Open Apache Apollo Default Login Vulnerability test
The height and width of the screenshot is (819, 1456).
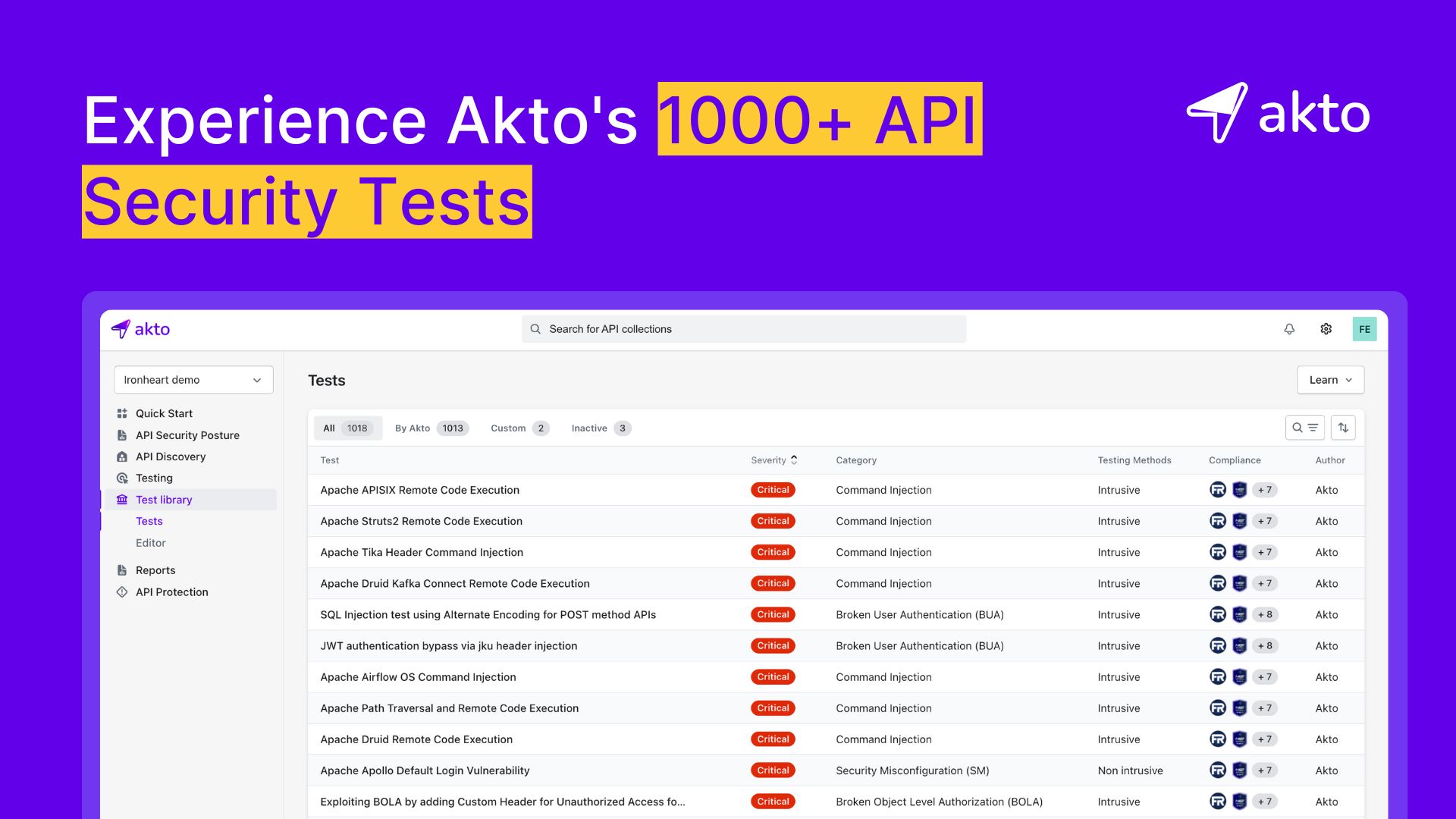(425, 770)
